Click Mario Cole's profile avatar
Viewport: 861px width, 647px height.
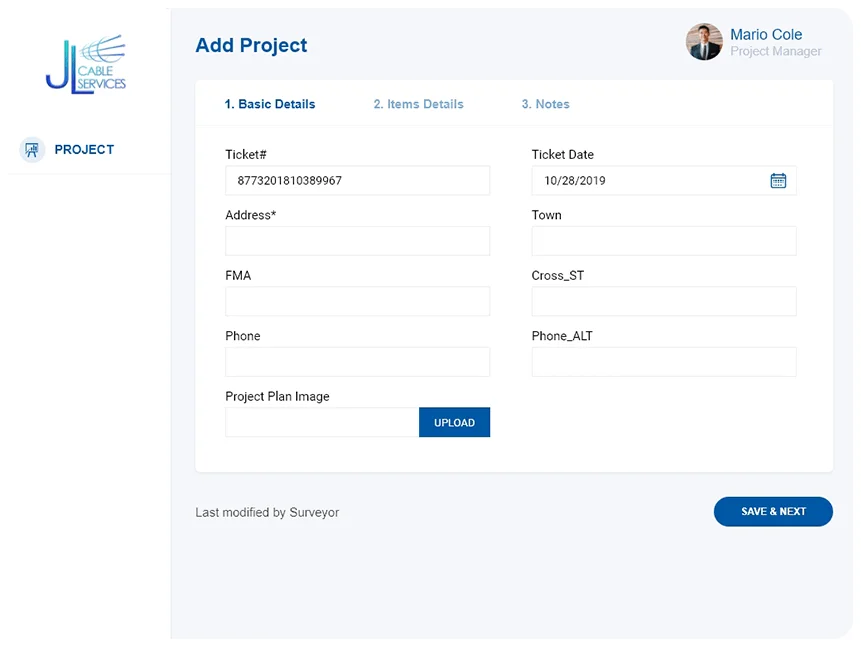[x=704, y=44]
